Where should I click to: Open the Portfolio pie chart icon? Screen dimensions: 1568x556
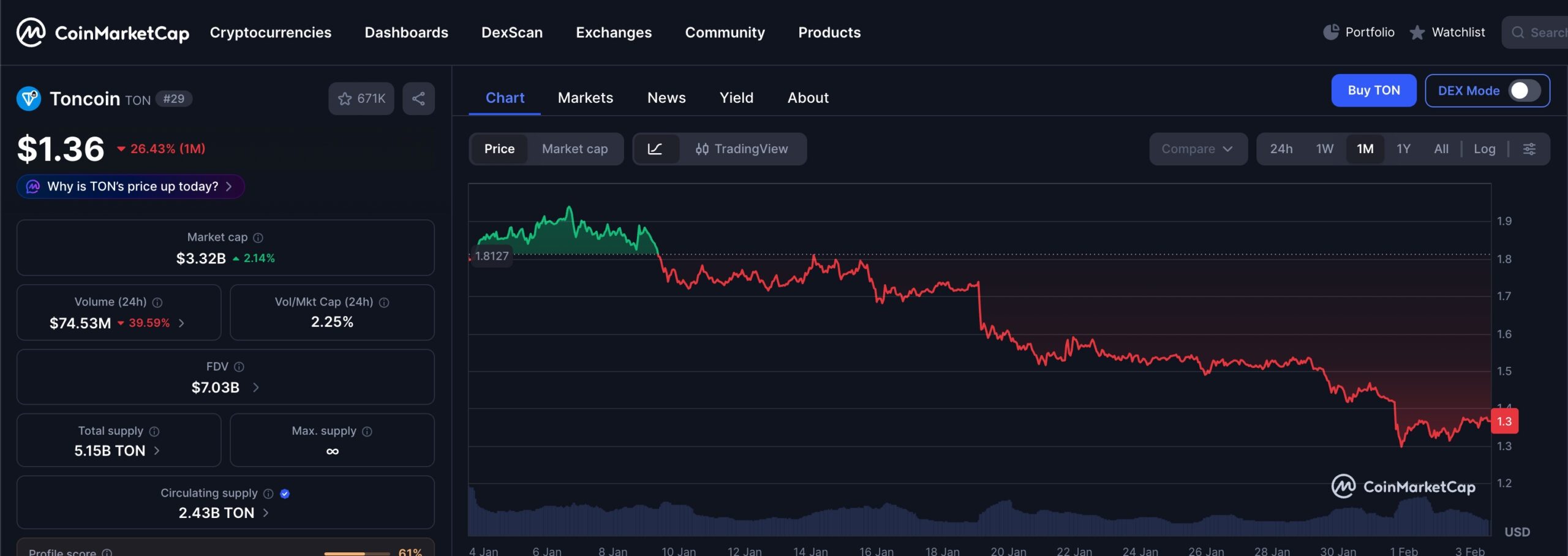pyautogui.click(x=1331, y=32)
